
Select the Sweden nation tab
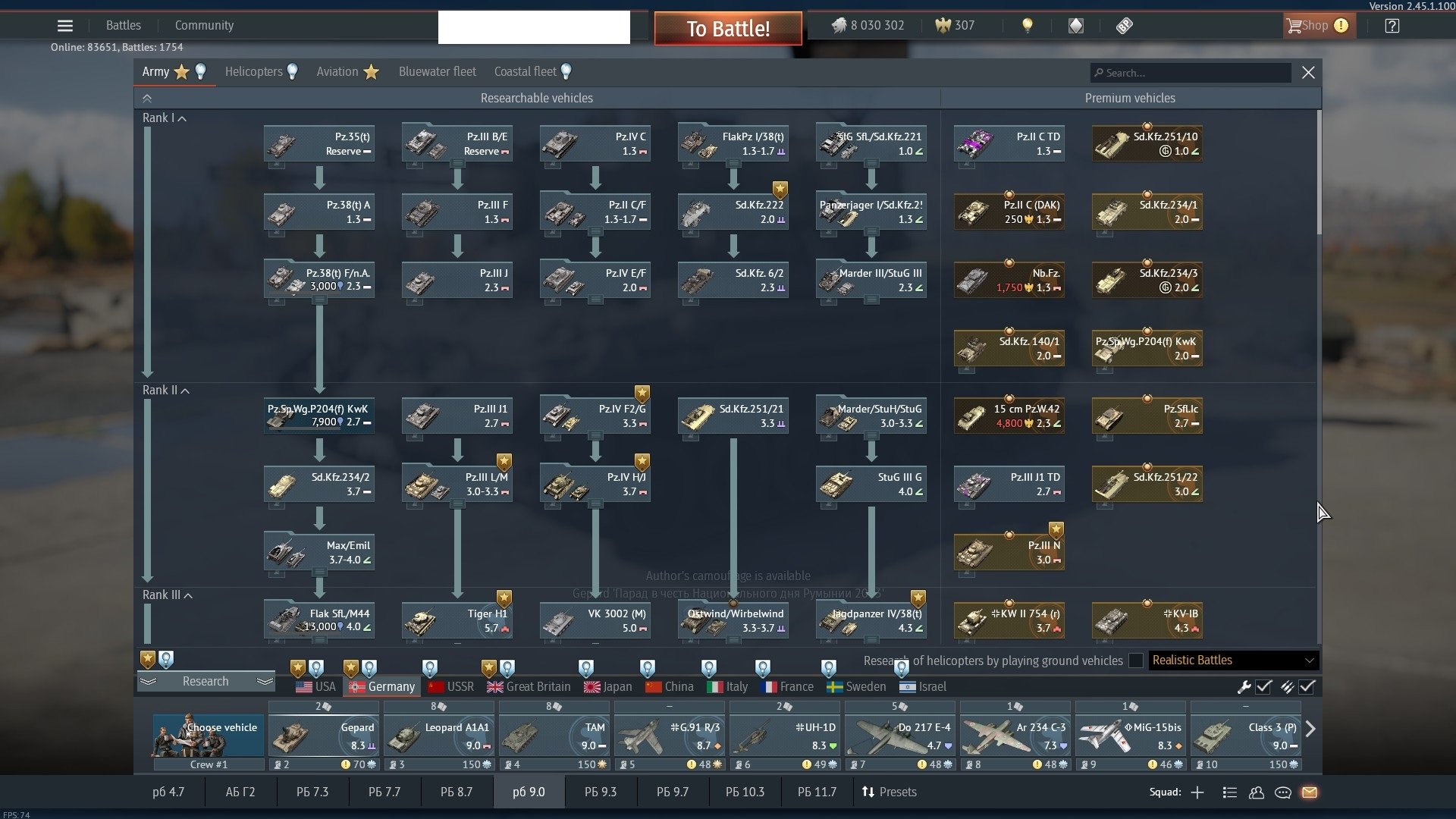856,687
